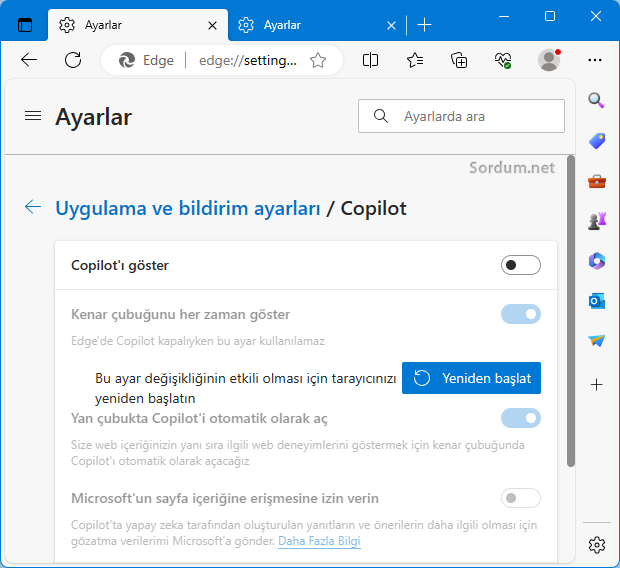
Task: Open Collections toolbar icon
Action: [459, 61]
